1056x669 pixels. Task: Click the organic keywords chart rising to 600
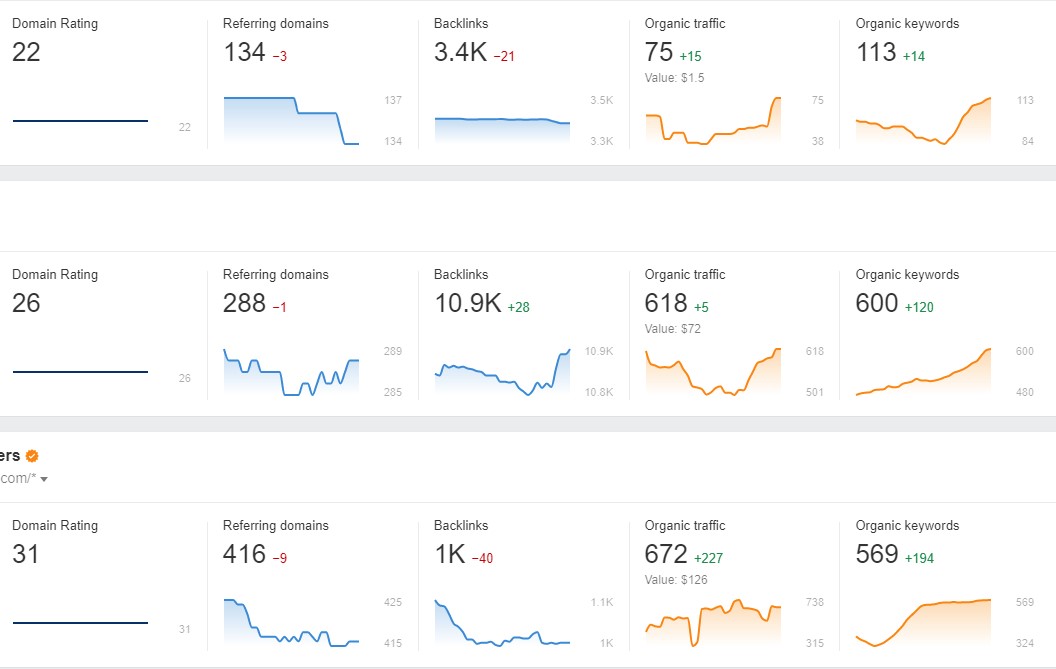coord(922,373)
